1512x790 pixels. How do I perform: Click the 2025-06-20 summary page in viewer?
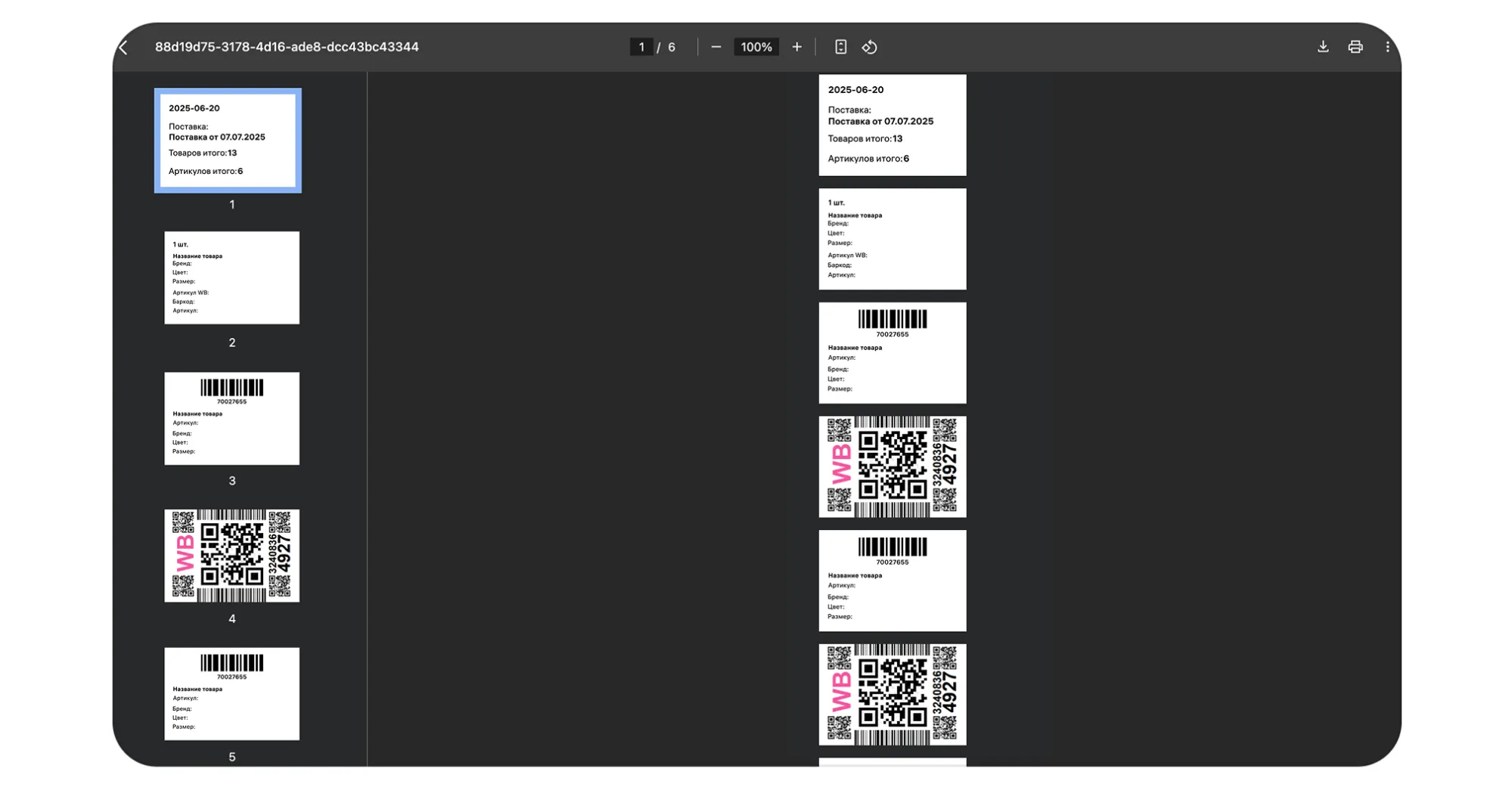click(x=892, y=125)
